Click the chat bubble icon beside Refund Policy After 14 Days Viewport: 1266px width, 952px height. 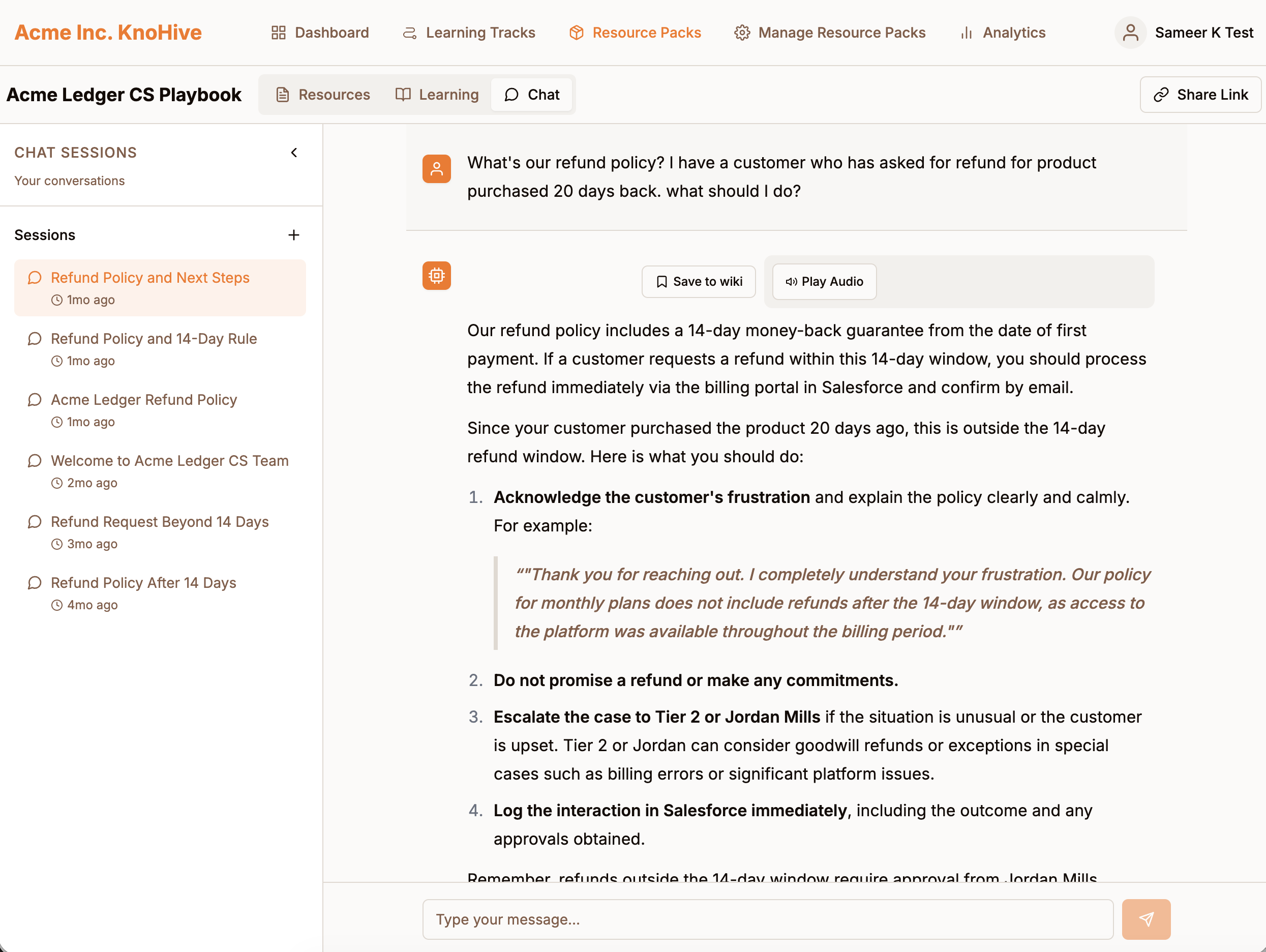click(x=35, y=583)
